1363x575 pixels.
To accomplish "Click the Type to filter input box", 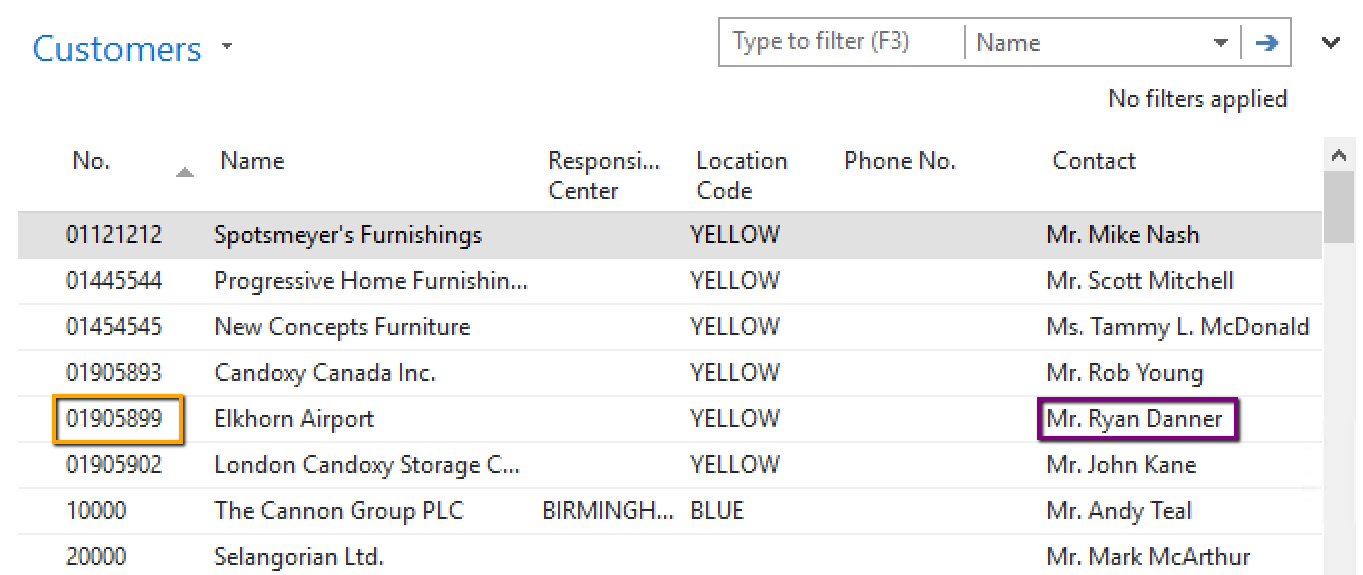I will click(x=840, y=43).
